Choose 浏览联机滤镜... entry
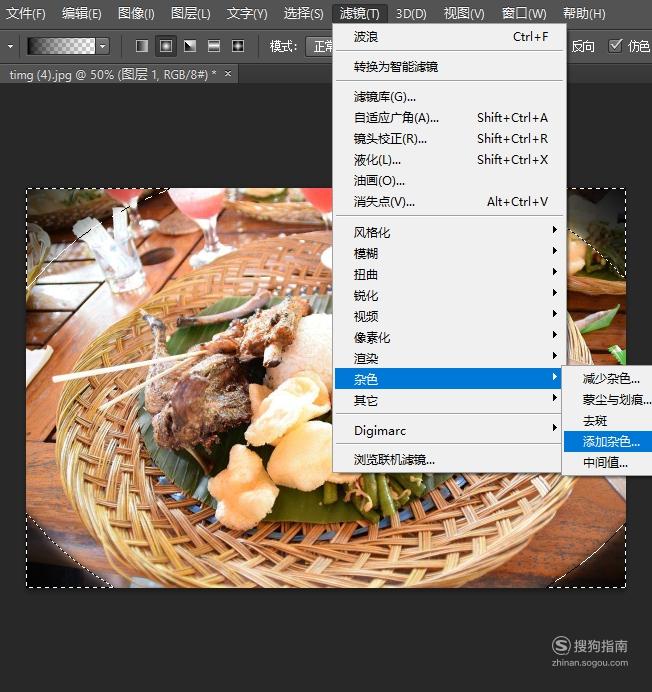The width and height of the screenshot is (652, 692). pyautogui.click(x=449, y=460)
